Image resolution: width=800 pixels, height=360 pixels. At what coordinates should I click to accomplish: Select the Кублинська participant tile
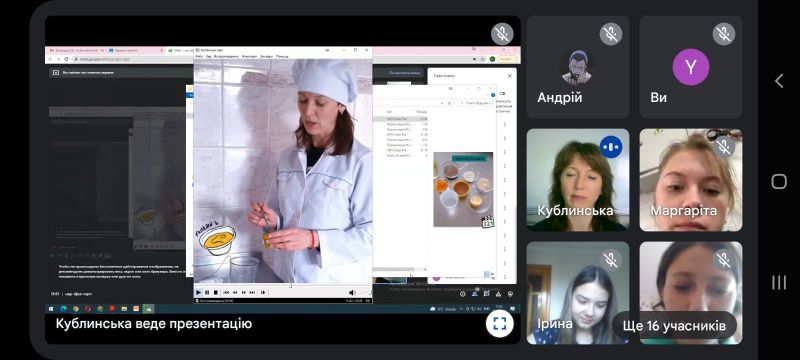578,179
